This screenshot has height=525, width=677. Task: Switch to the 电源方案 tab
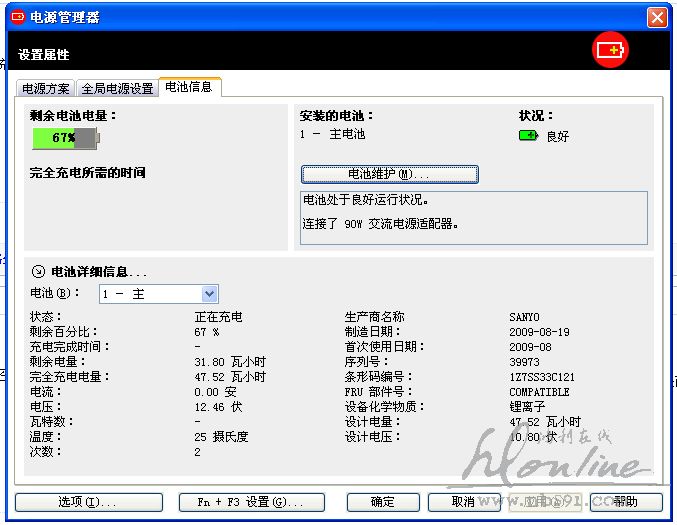click(x=47, y=88)
